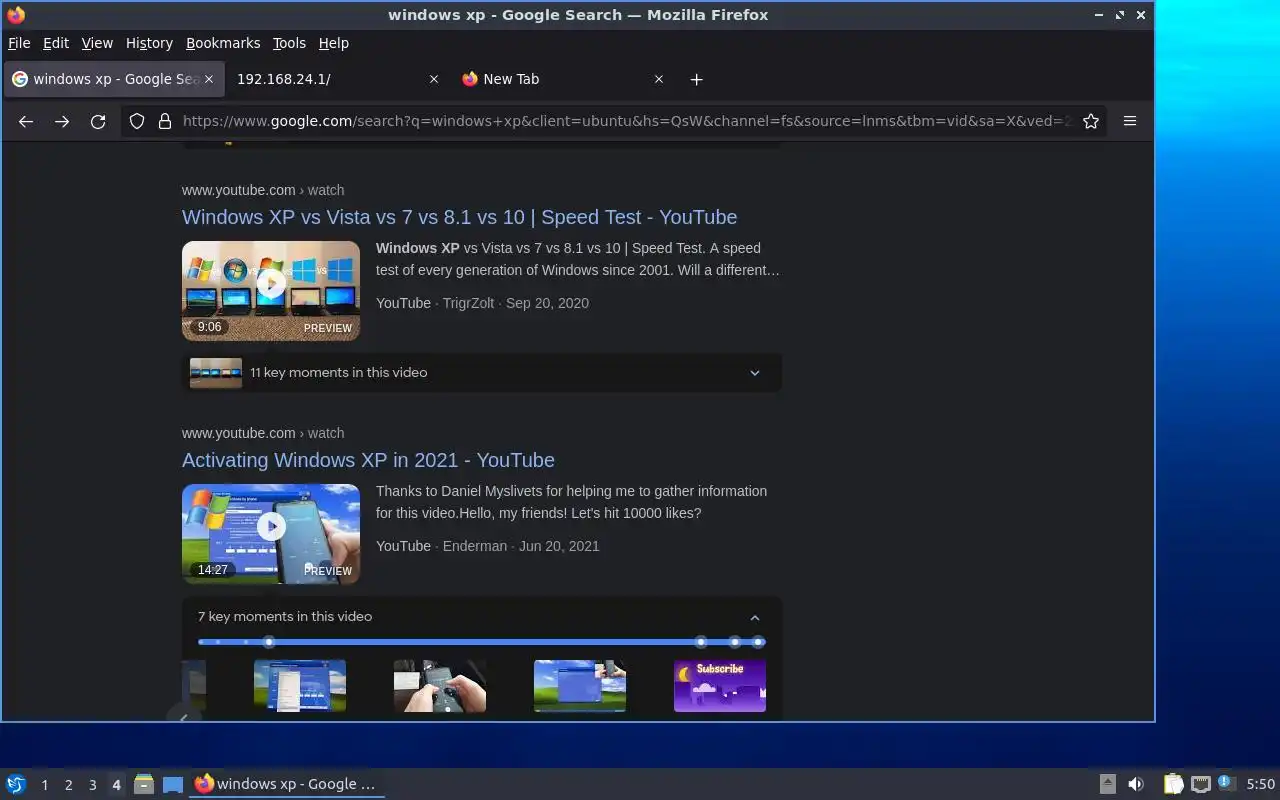
Task: Open the View menu
Action: pos(97,43)
